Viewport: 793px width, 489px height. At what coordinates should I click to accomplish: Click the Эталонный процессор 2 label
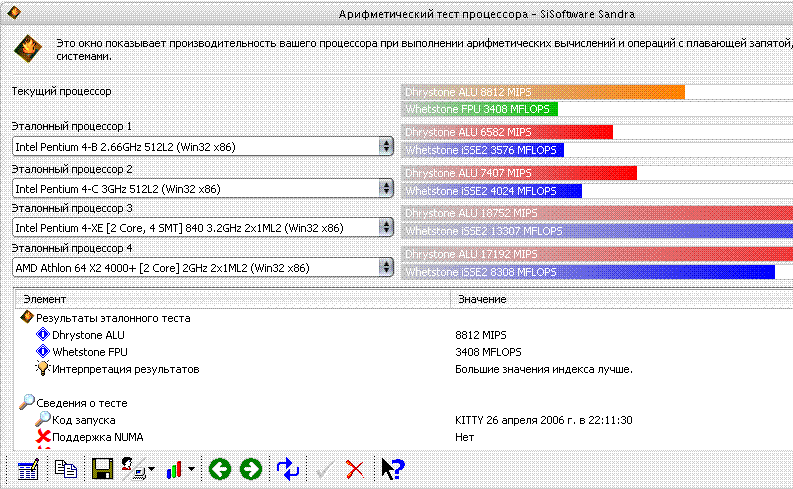pyautogui.click(x=72, y=169)
